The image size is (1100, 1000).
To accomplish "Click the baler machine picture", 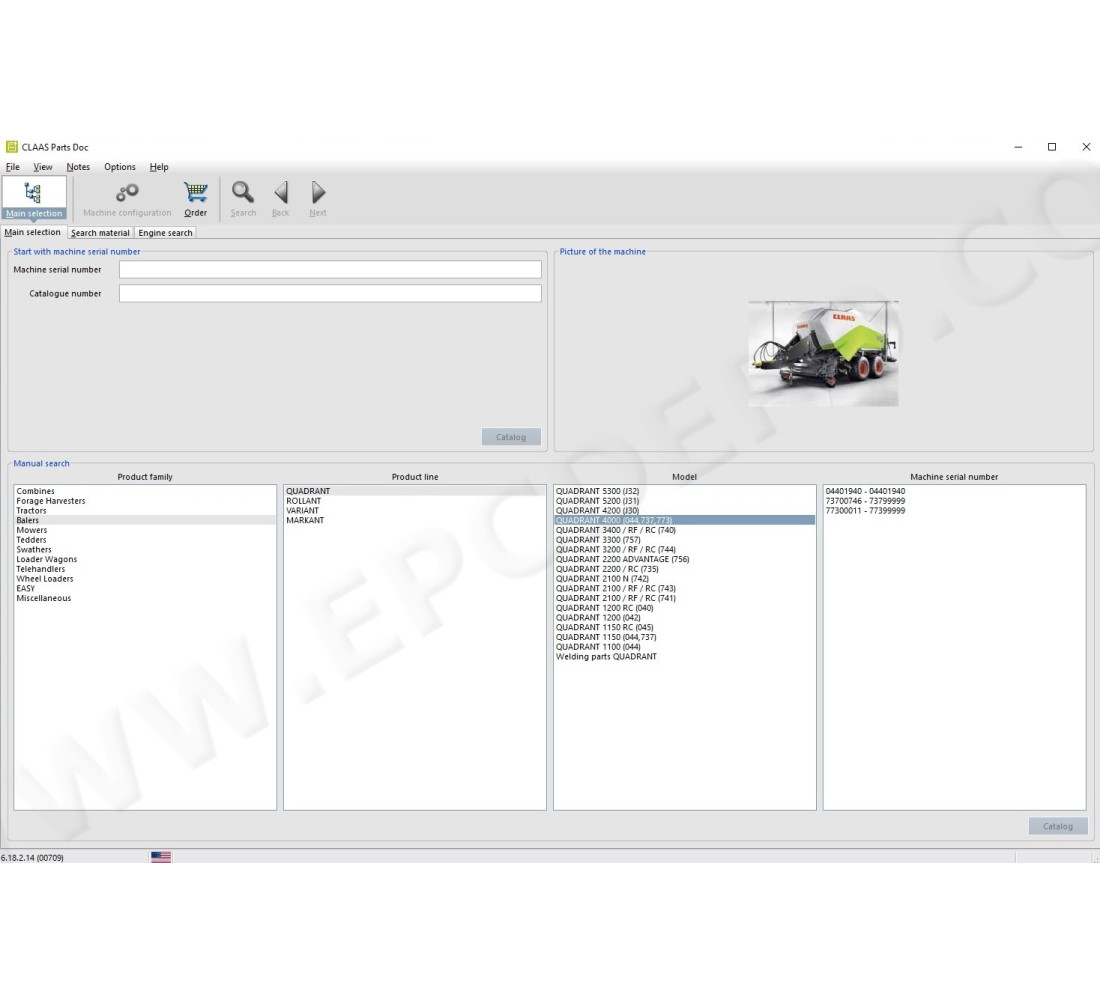I will coord(823,353).
